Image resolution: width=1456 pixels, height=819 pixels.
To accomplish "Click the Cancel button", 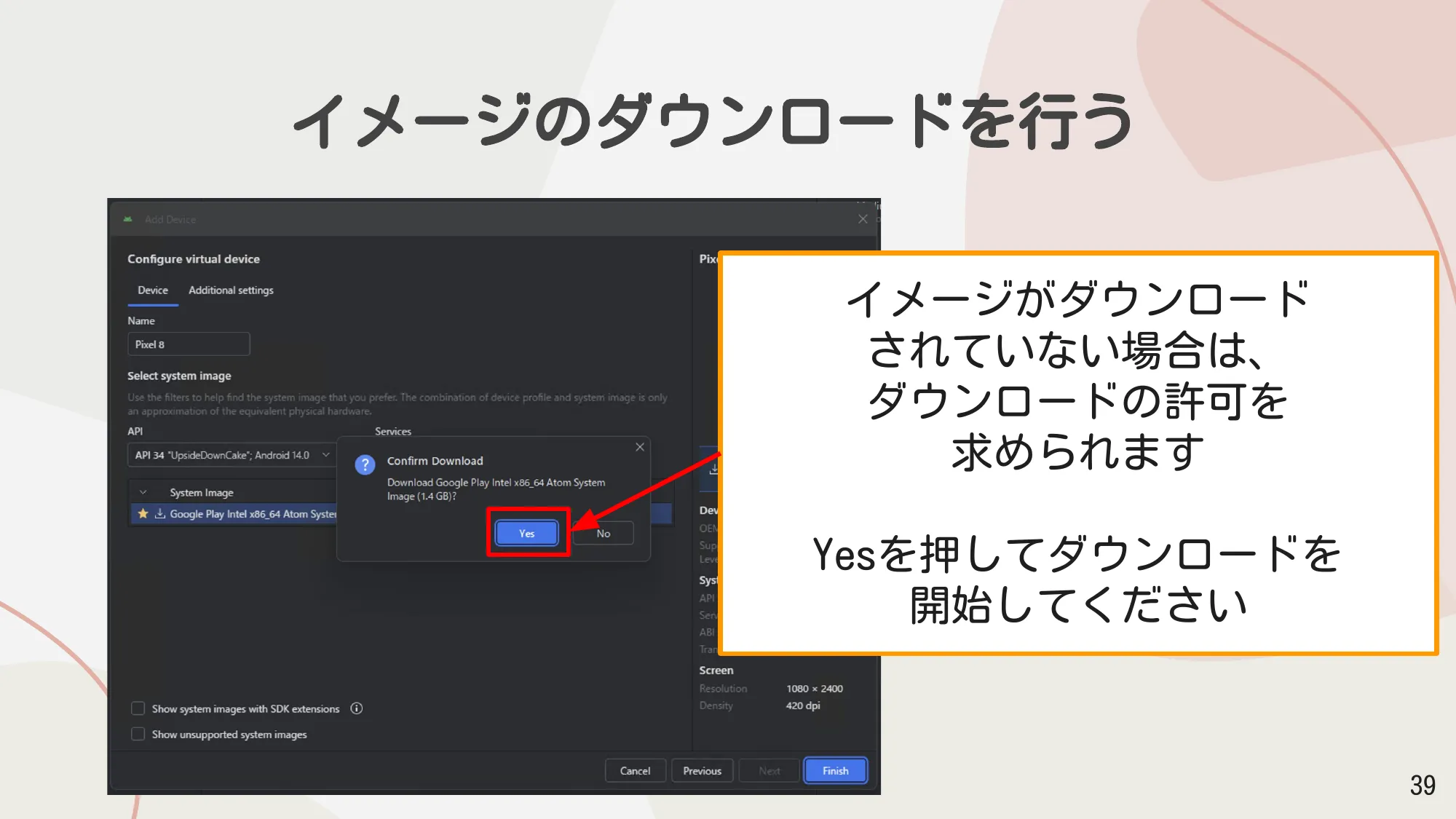I will coord(635,770).
